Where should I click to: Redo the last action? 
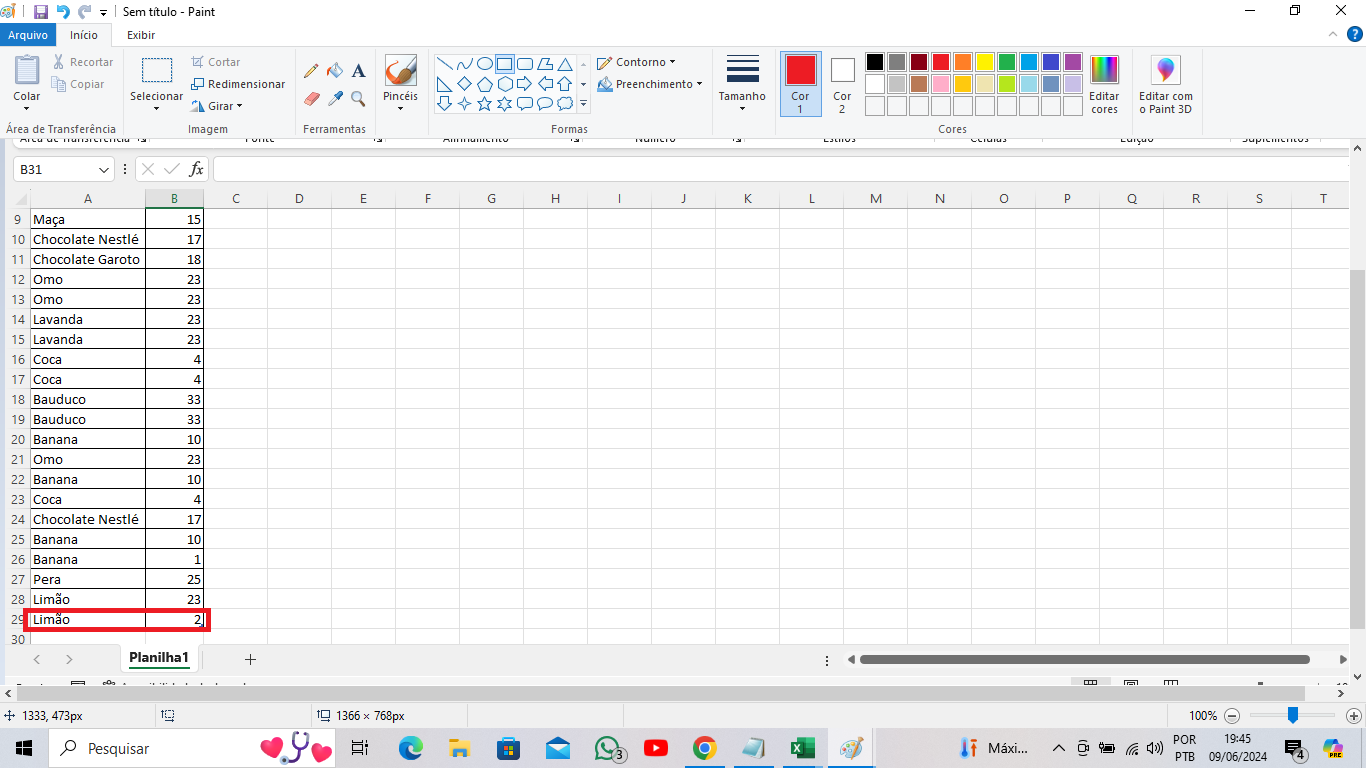85,12
